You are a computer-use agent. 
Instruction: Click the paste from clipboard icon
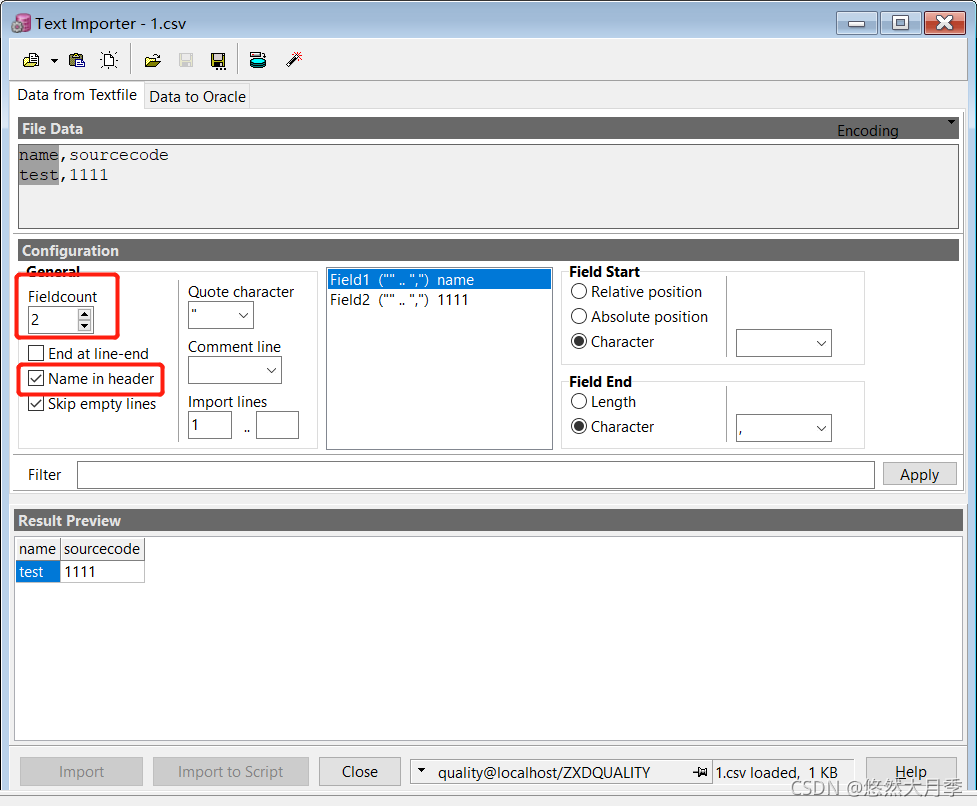[x=77, y=60]
